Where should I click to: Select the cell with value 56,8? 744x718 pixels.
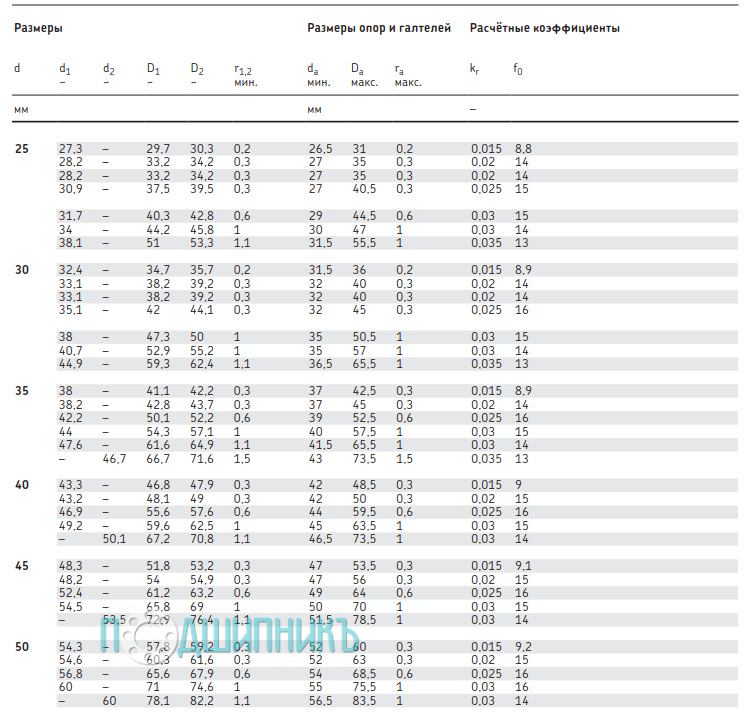70,674
